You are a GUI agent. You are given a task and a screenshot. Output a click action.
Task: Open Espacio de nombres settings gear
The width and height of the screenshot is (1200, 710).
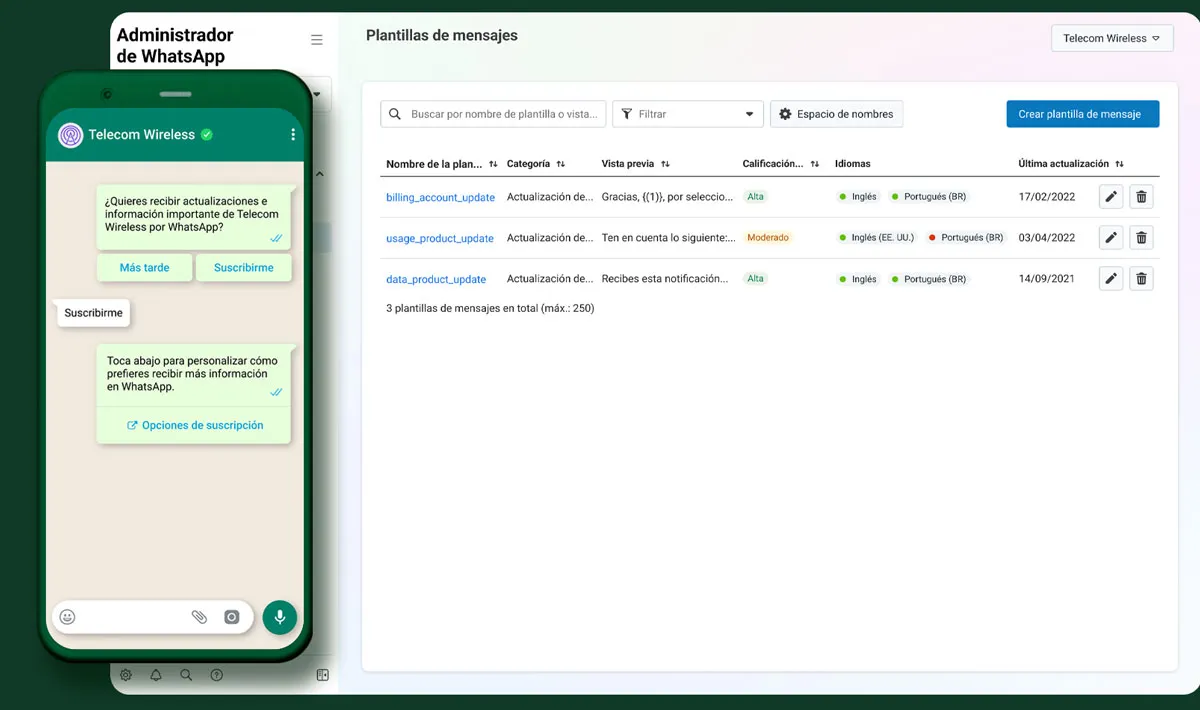(x=786, y=113)
